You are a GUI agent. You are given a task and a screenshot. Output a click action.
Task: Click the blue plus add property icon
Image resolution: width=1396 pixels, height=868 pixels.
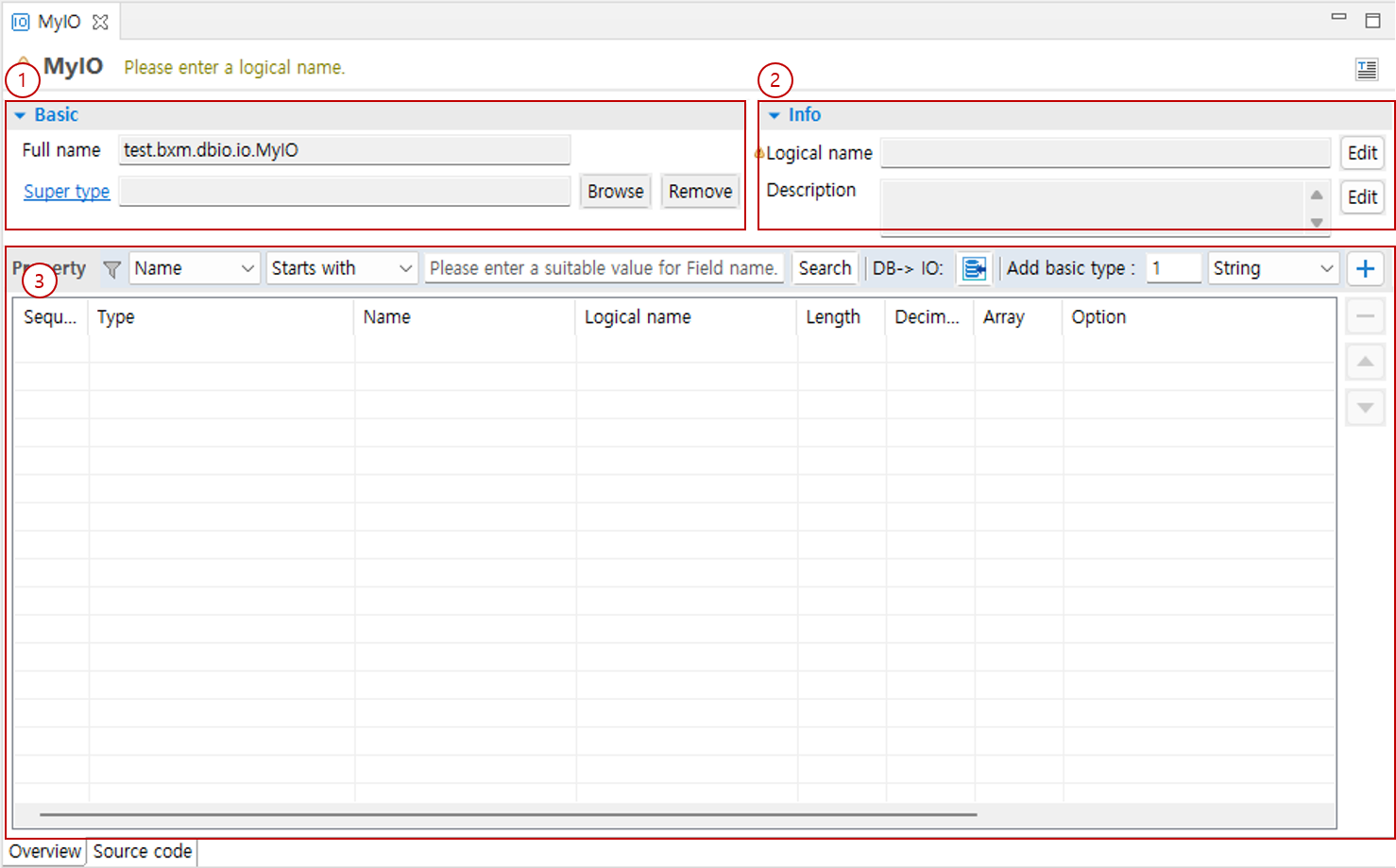[x=1365, y=269]
